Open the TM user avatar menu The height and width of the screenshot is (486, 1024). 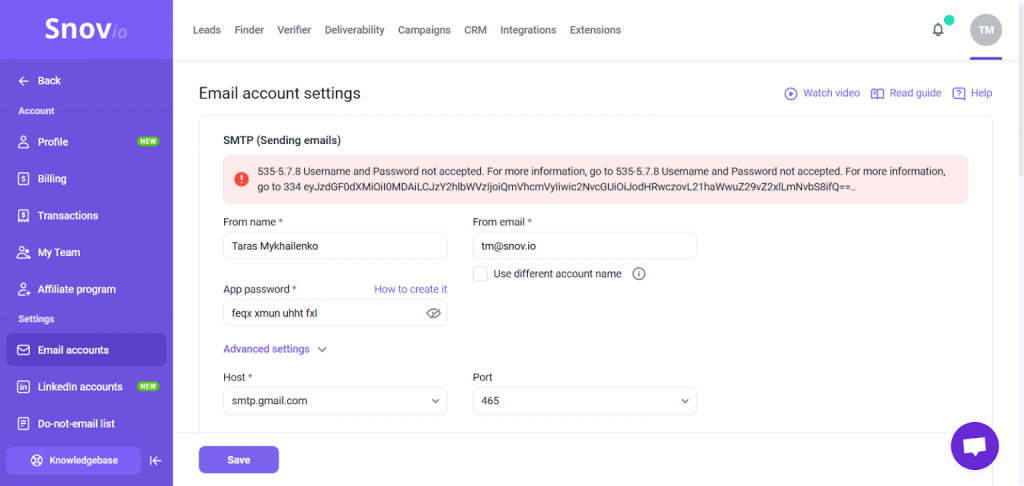[985, 30]
